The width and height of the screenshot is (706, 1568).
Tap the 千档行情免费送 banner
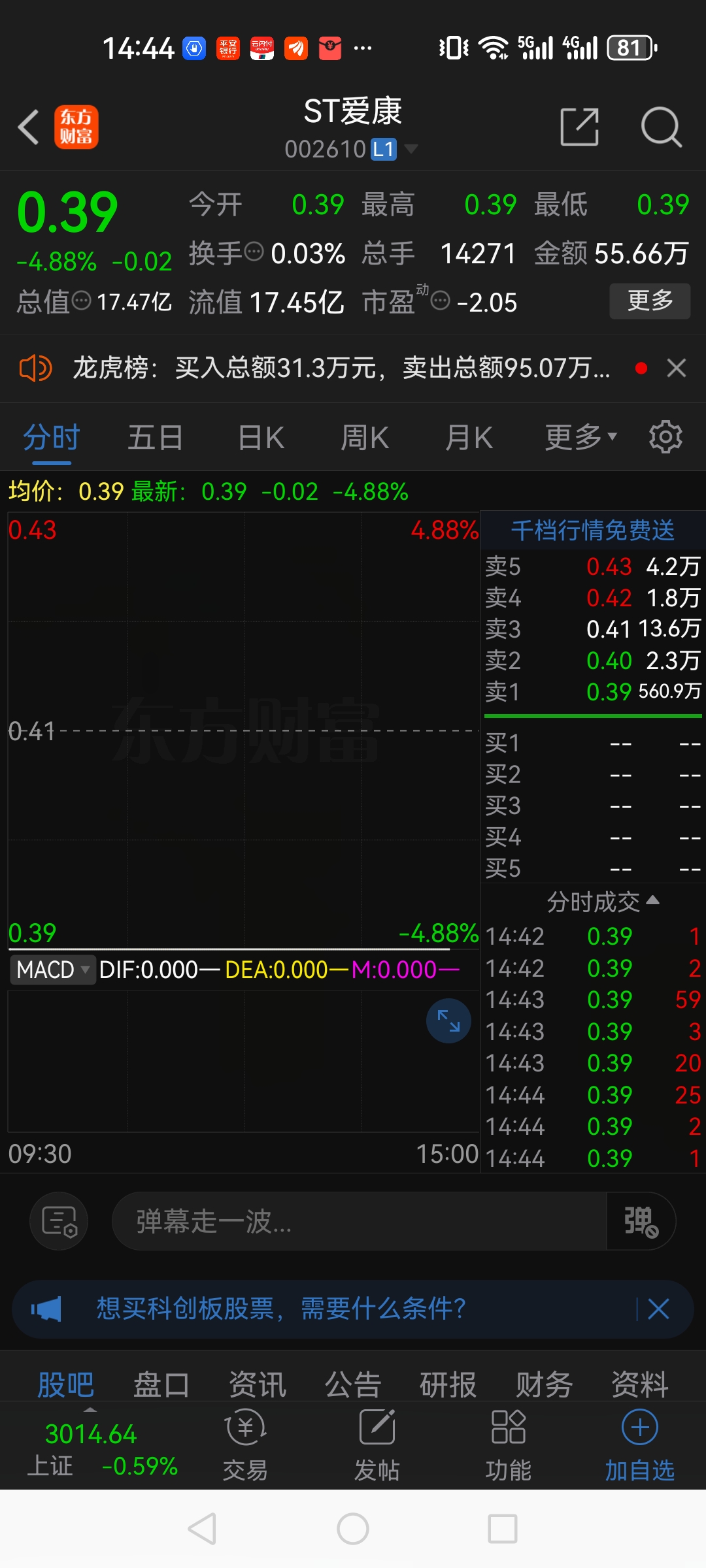593,530
